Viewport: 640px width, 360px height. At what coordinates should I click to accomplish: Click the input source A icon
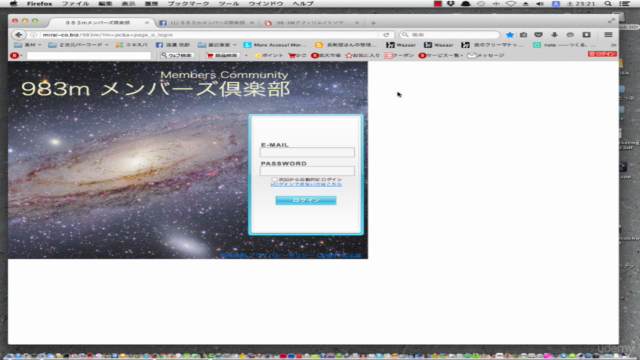click(556, 4)
